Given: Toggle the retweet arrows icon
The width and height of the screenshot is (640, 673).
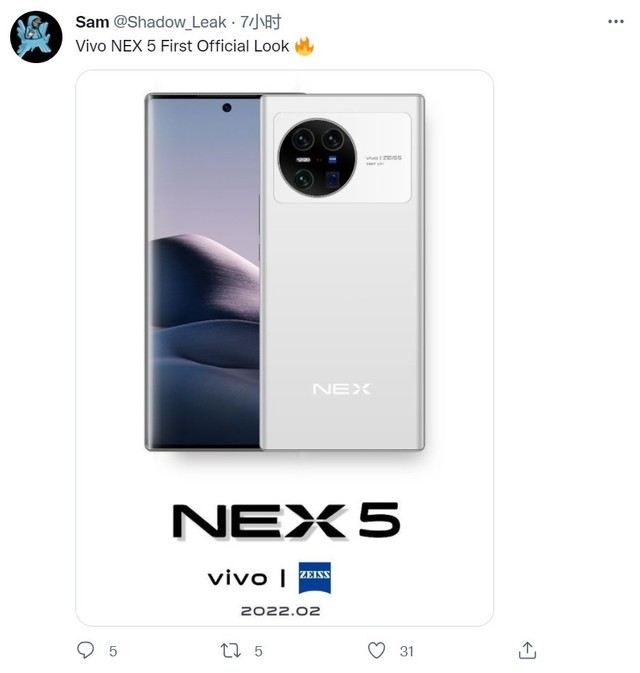Looking at the screenshot, I should pyautogui.click(x=231, y=650).
